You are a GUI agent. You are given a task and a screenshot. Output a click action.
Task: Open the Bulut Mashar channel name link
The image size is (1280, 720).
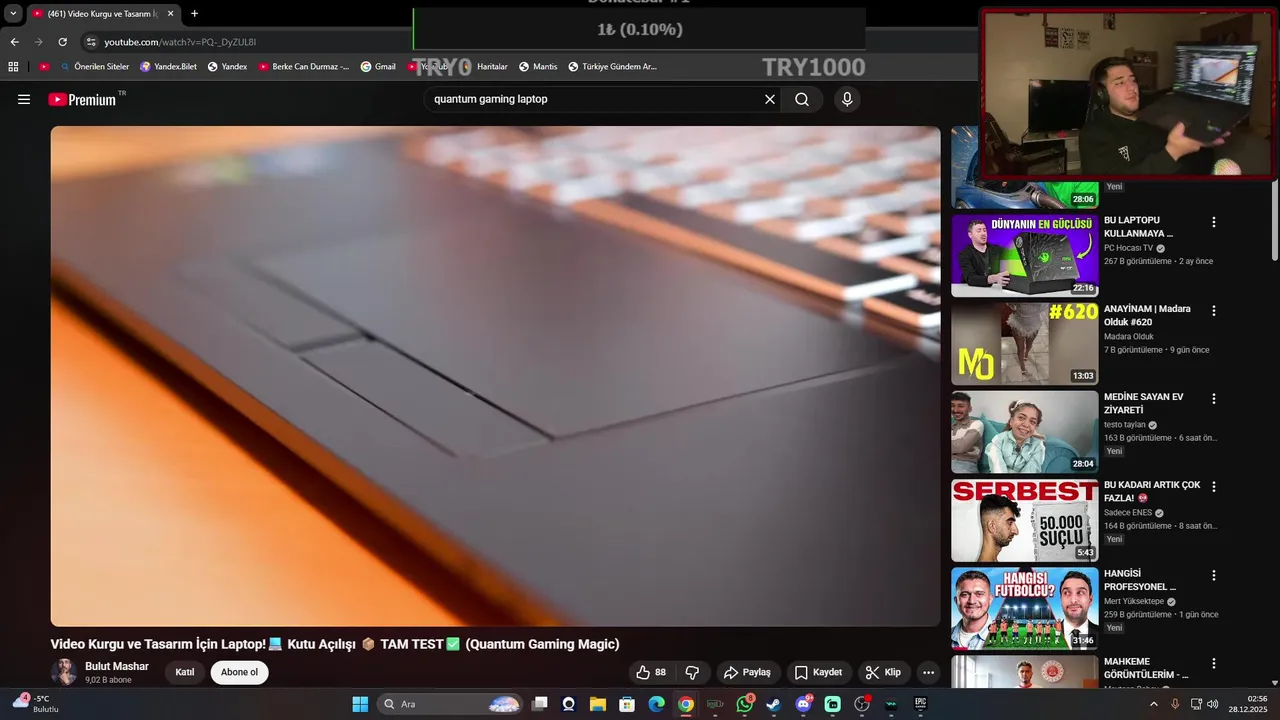[x=117, y=666]
